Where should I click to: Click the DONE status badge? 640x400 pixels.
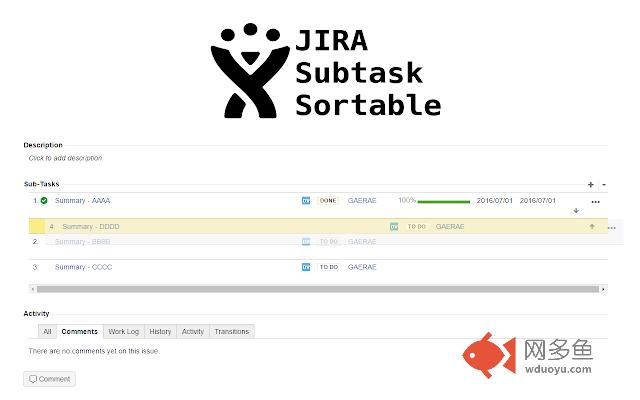[x=328, y=201]
